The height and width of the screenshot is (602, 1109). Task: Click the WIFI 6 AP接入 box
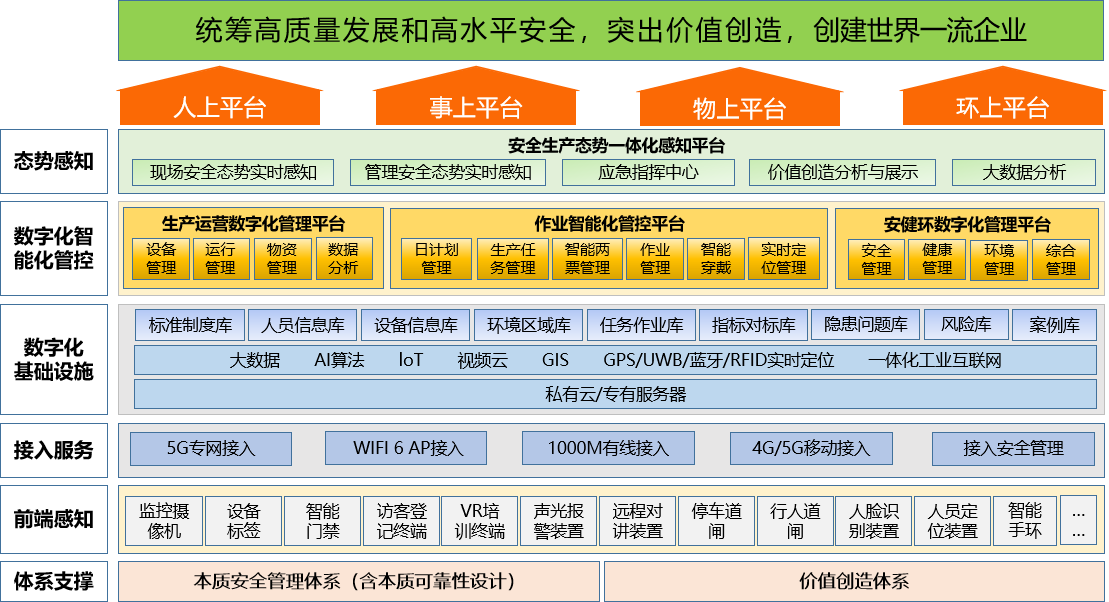coord(406,448)
